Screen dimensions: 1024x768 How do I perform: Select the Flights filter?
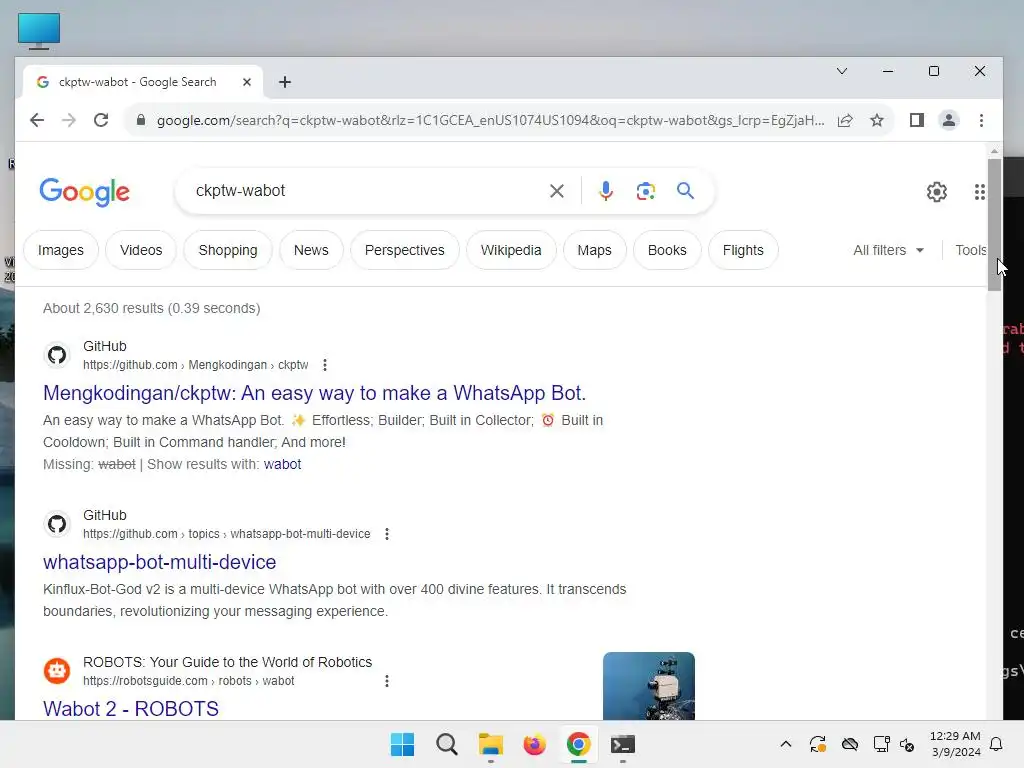(x=743, y=250)
